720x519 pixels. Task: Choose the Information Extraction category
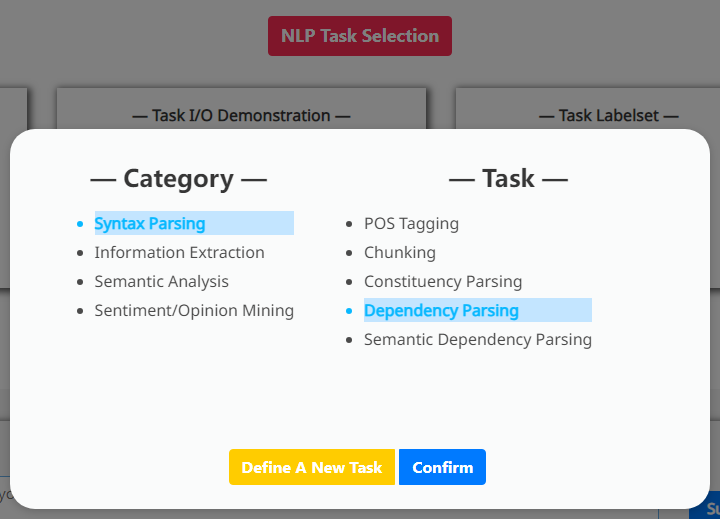(179, 253)
